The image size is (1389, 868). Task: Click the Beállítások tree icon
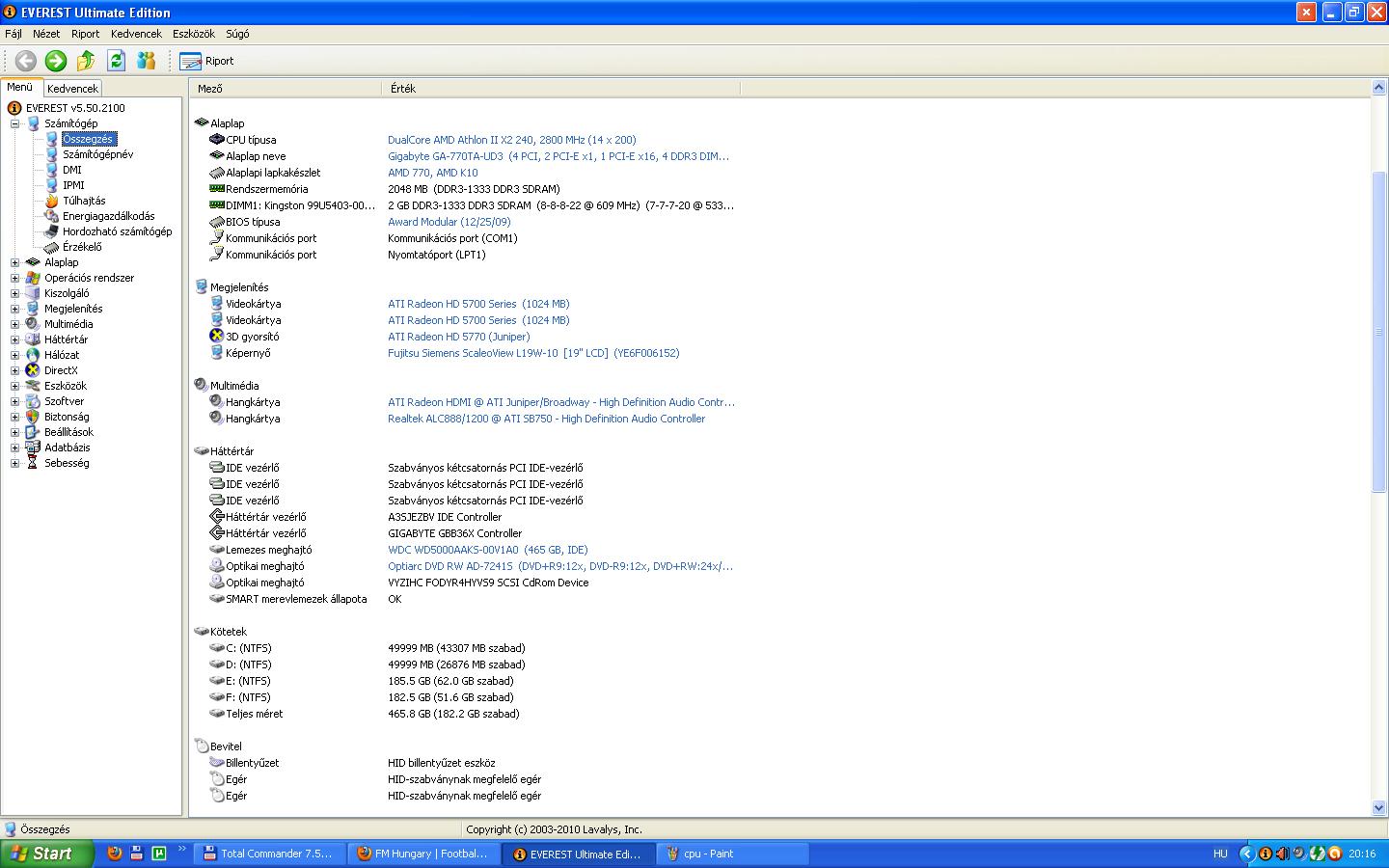coord(33,432)
